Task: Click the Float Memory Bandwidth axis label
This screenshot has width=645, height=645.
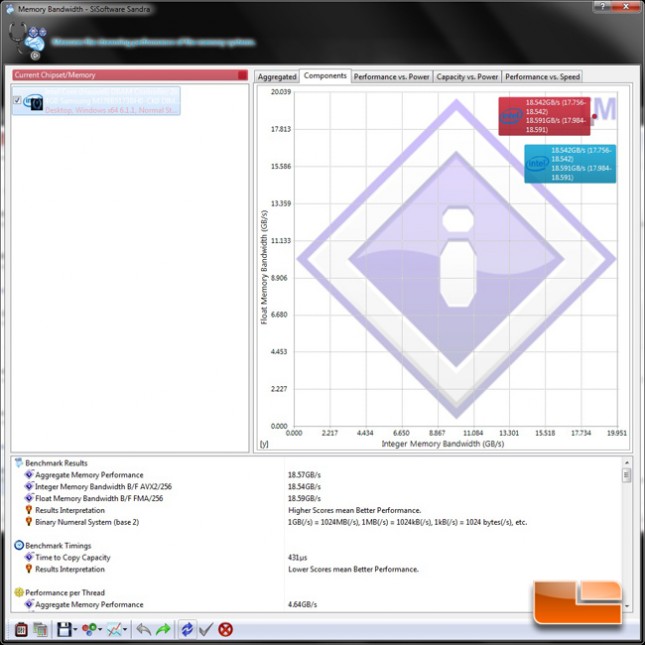Action: [264, 267]
